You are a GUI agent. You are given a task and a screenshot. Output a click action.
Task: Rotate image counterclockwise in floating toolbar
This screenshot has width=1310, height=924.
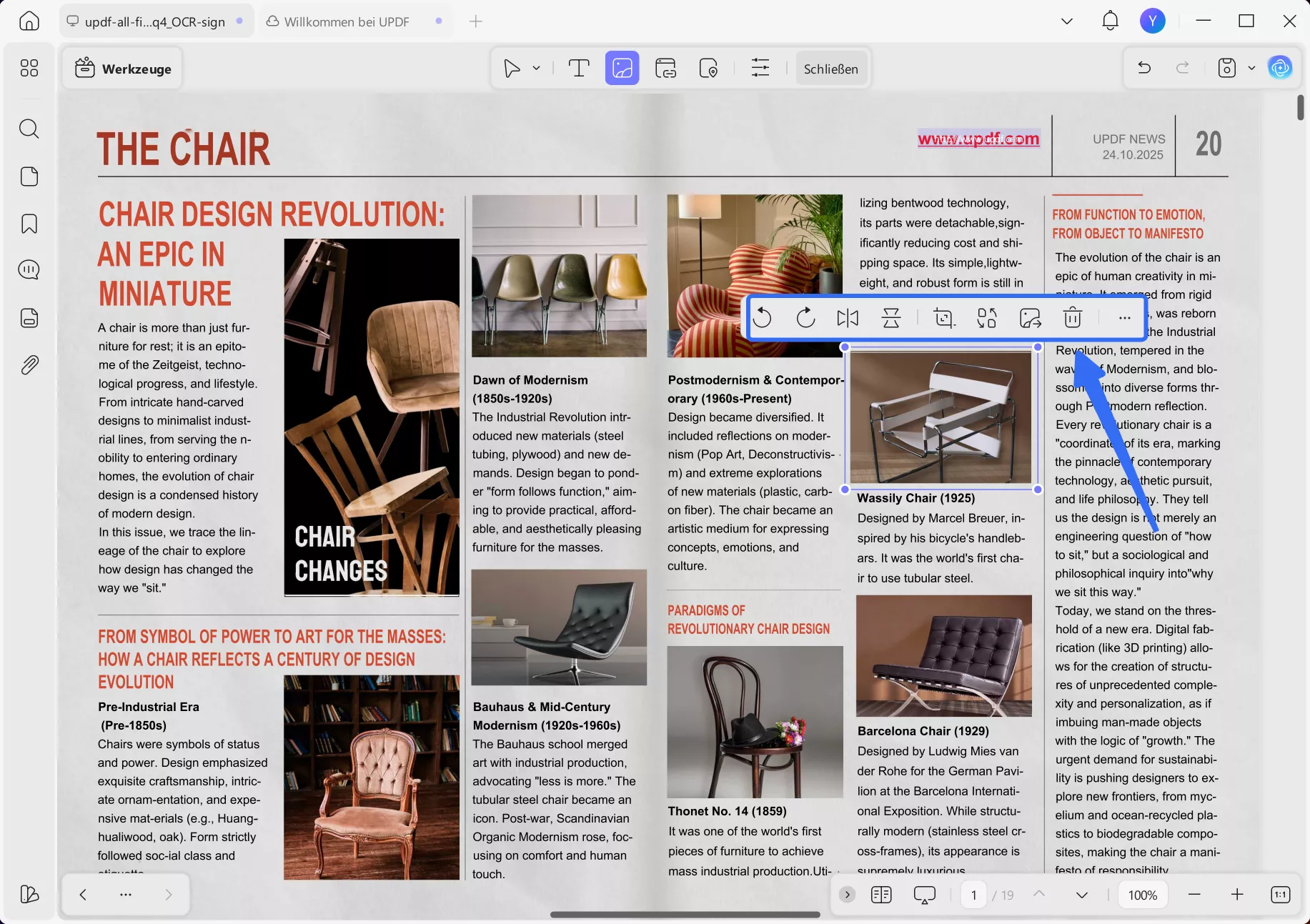pos(763,318)
